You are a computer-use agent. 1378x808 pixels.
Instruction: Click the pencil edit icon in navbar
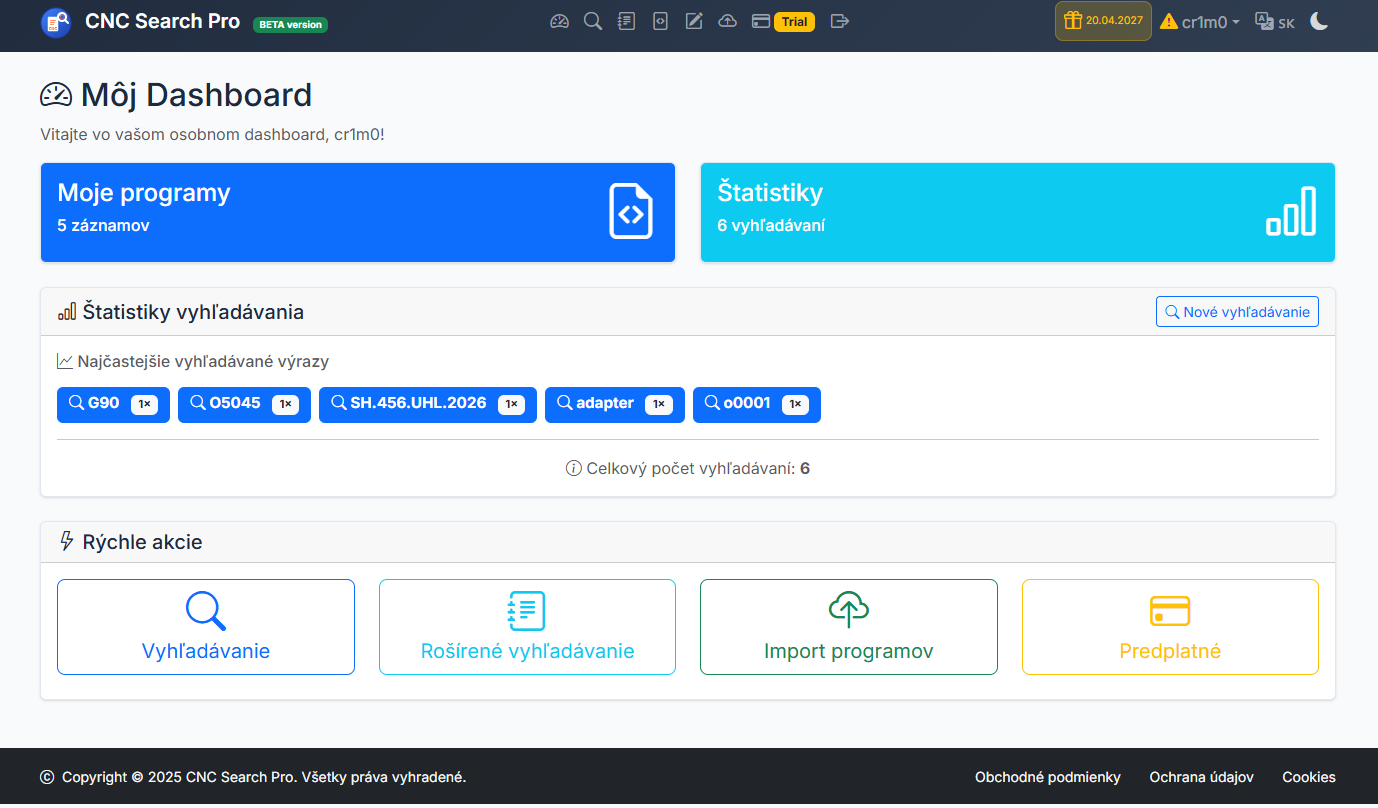tap(694, 21)
